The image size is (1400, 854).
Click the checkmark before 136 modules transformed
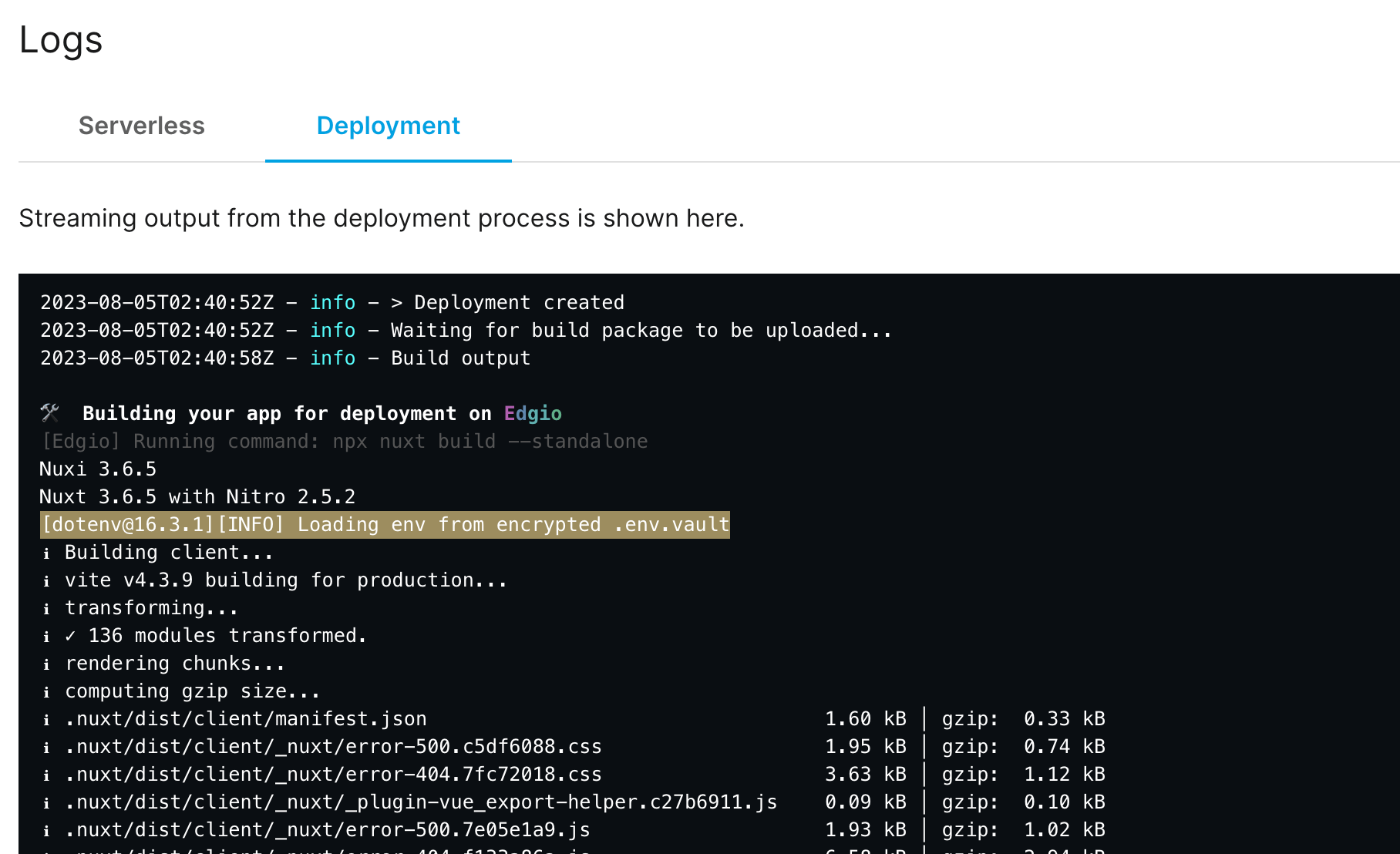(x=70, y=636)
